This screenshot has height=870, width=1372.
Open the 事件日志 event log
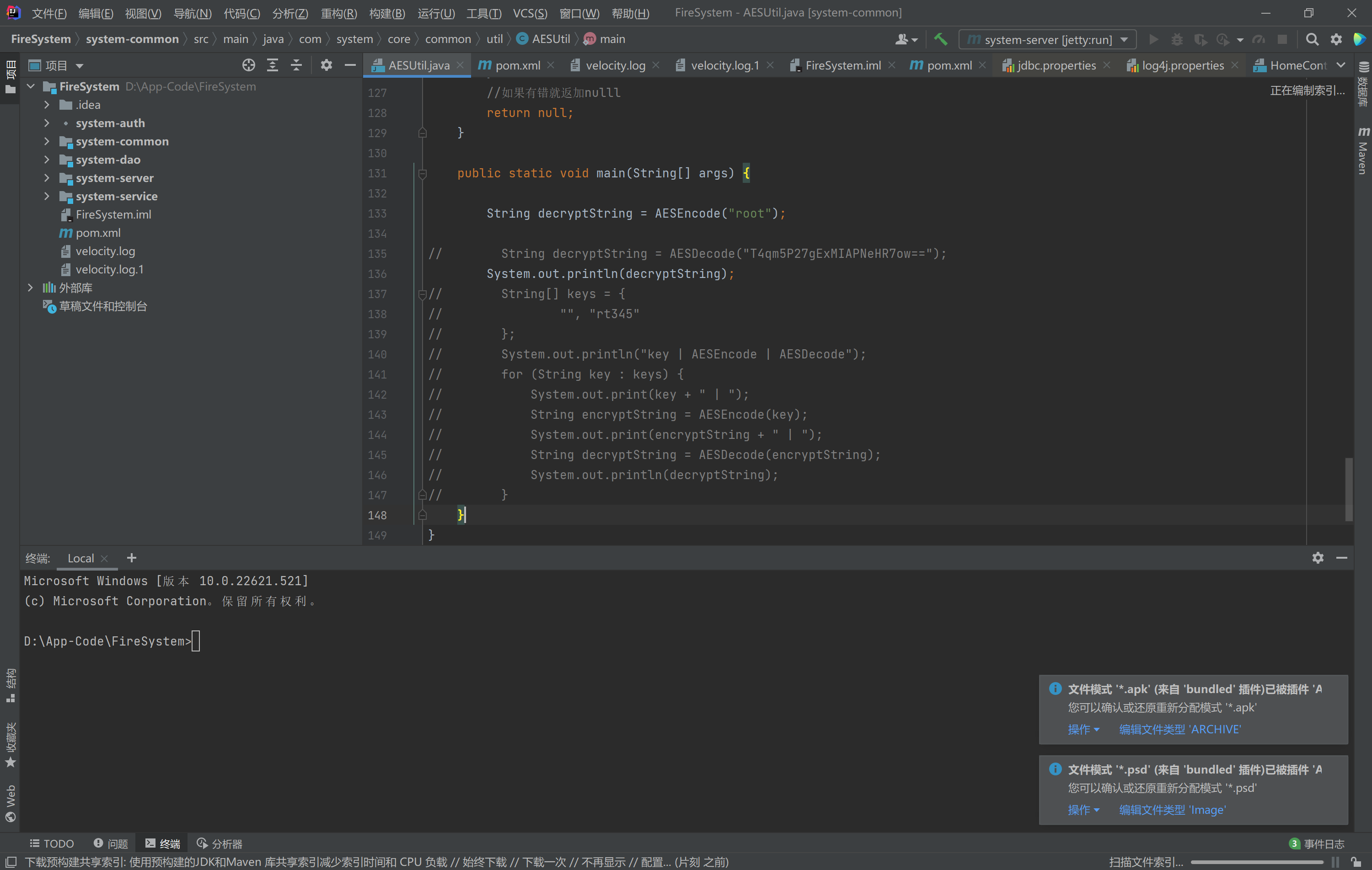coord(1317,844)
